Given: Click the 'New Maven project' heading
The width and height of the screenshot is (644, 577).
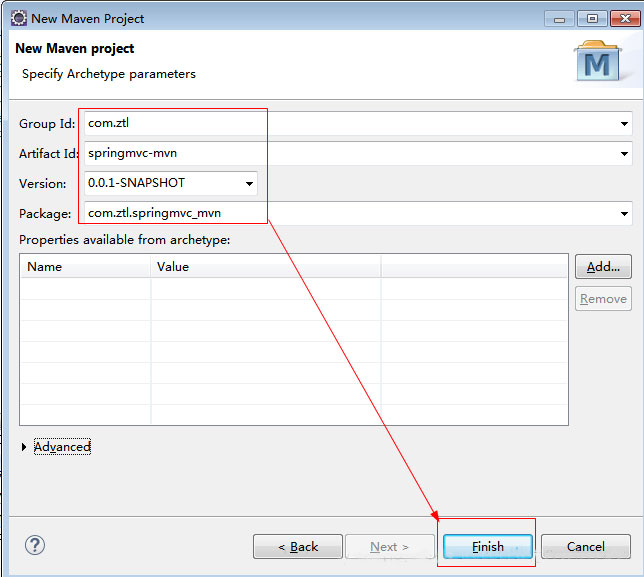Looking at the screenshot, I should 75,48.
